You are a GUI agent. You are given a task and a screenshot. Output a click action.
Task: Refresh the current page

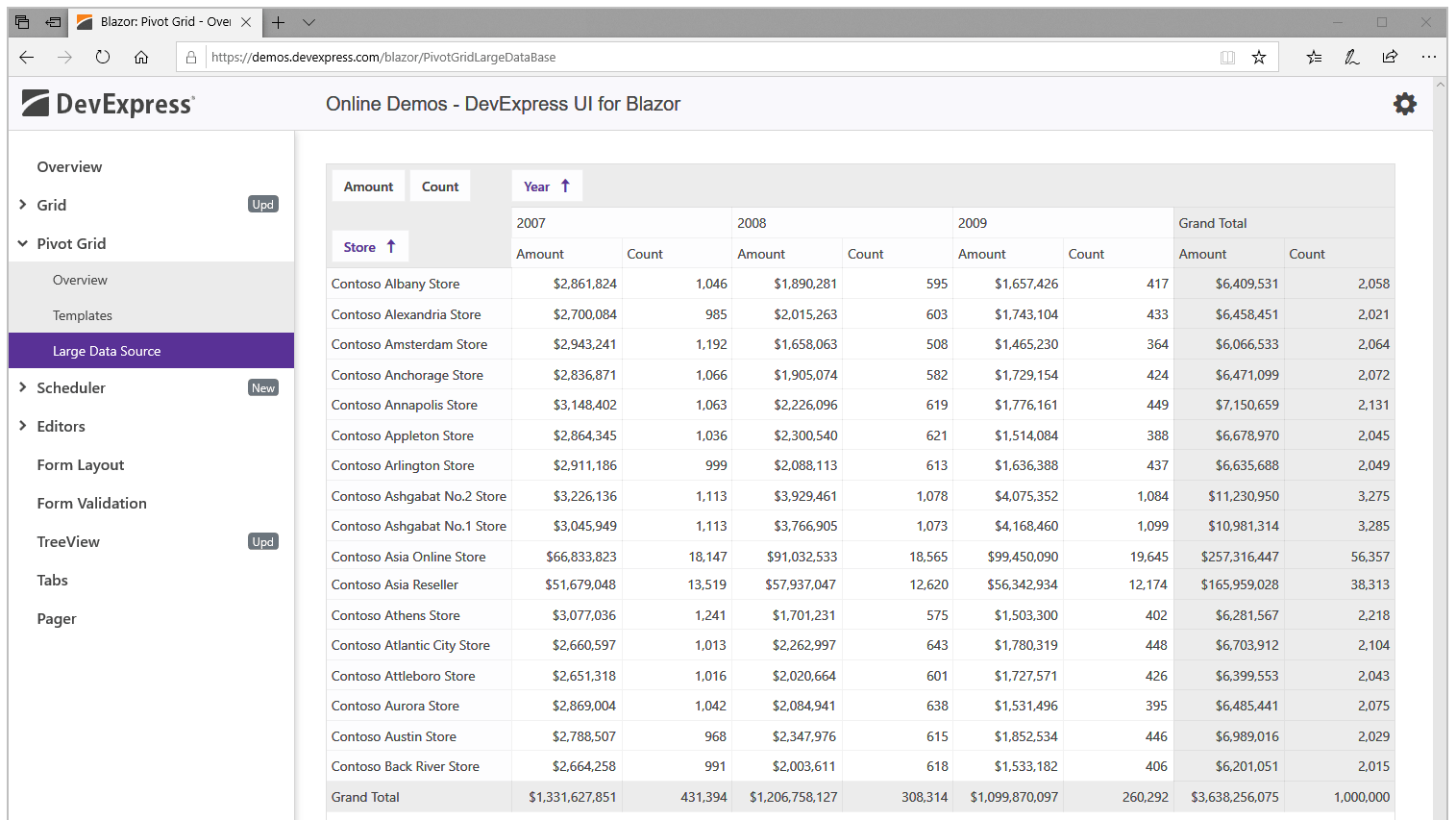(x=103, y=57)
